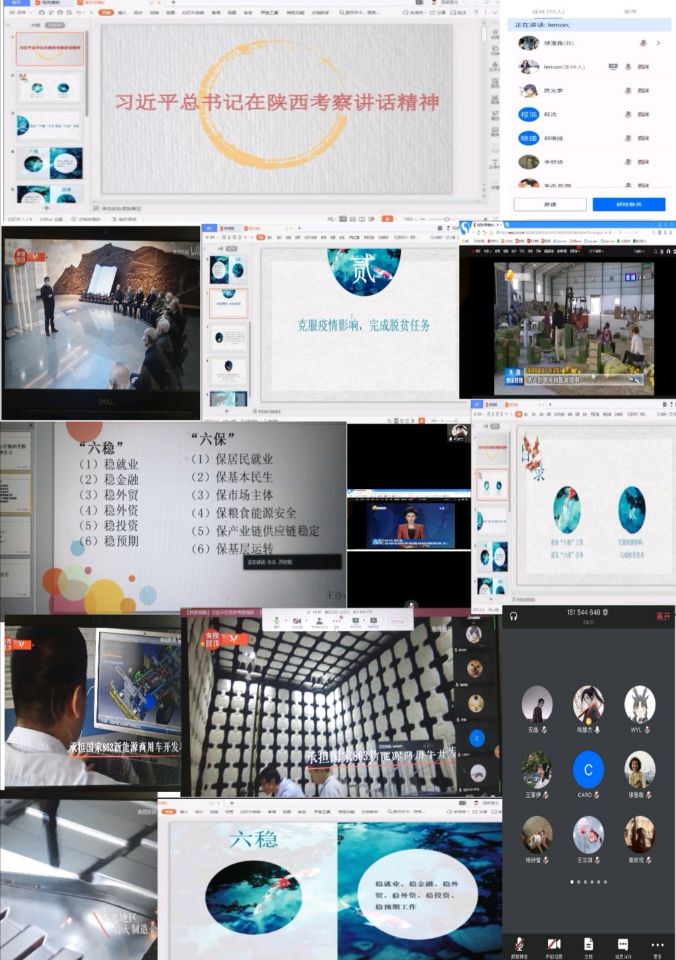Click blue 解除静音 button in participants panel
This screenshot has height=960, width=676.
629,204
